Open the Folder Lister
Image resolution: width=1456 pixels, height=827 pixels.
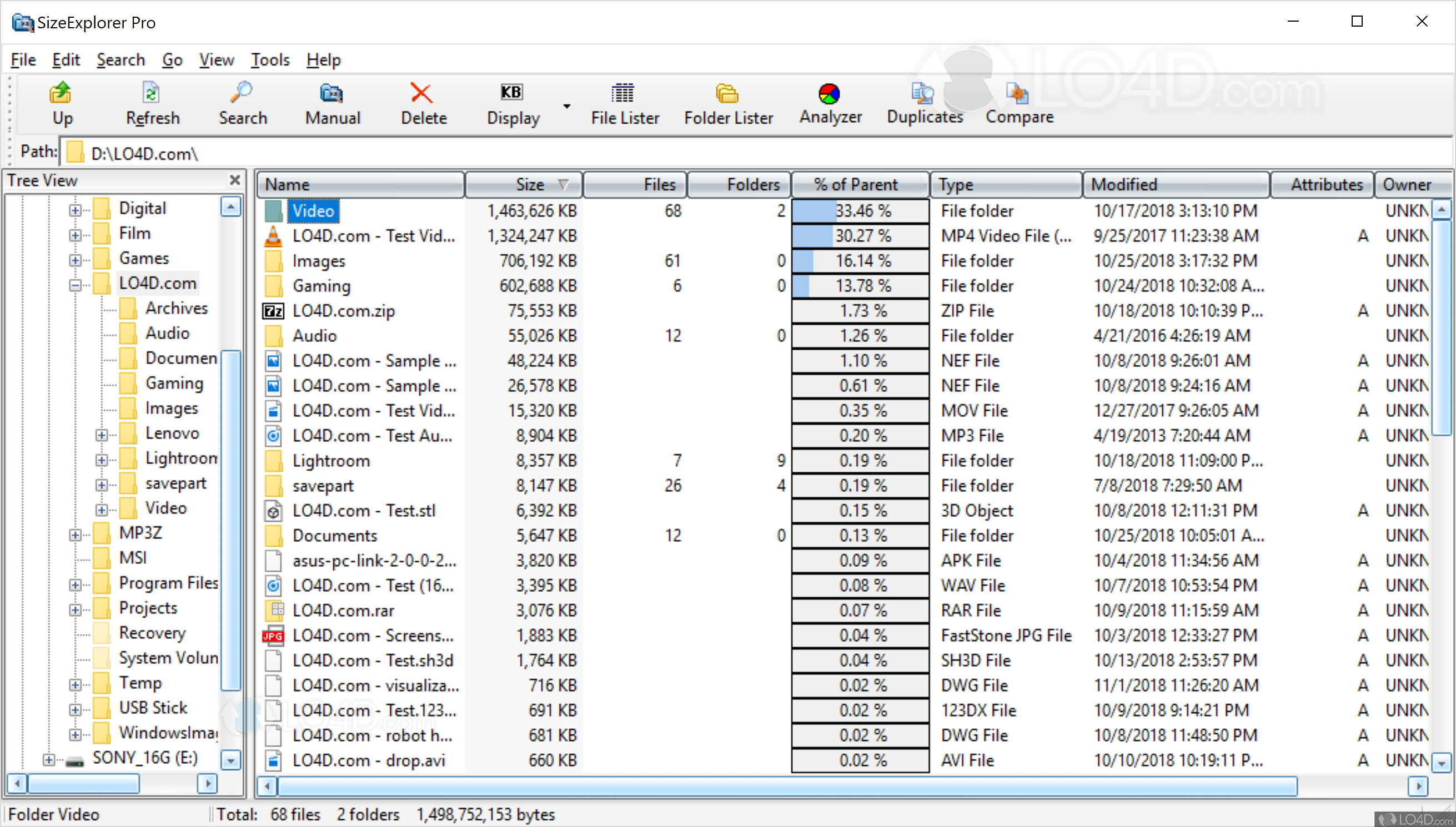(727, 103)
